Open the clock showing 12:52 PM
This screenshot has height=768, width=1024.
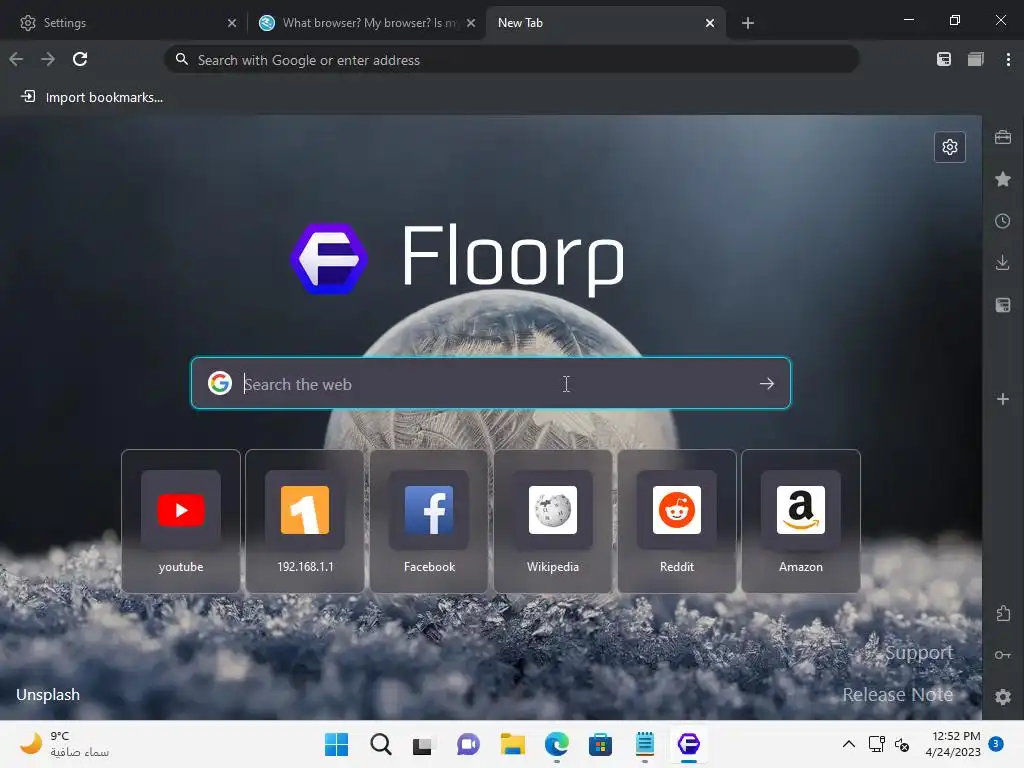pos(953,744)
